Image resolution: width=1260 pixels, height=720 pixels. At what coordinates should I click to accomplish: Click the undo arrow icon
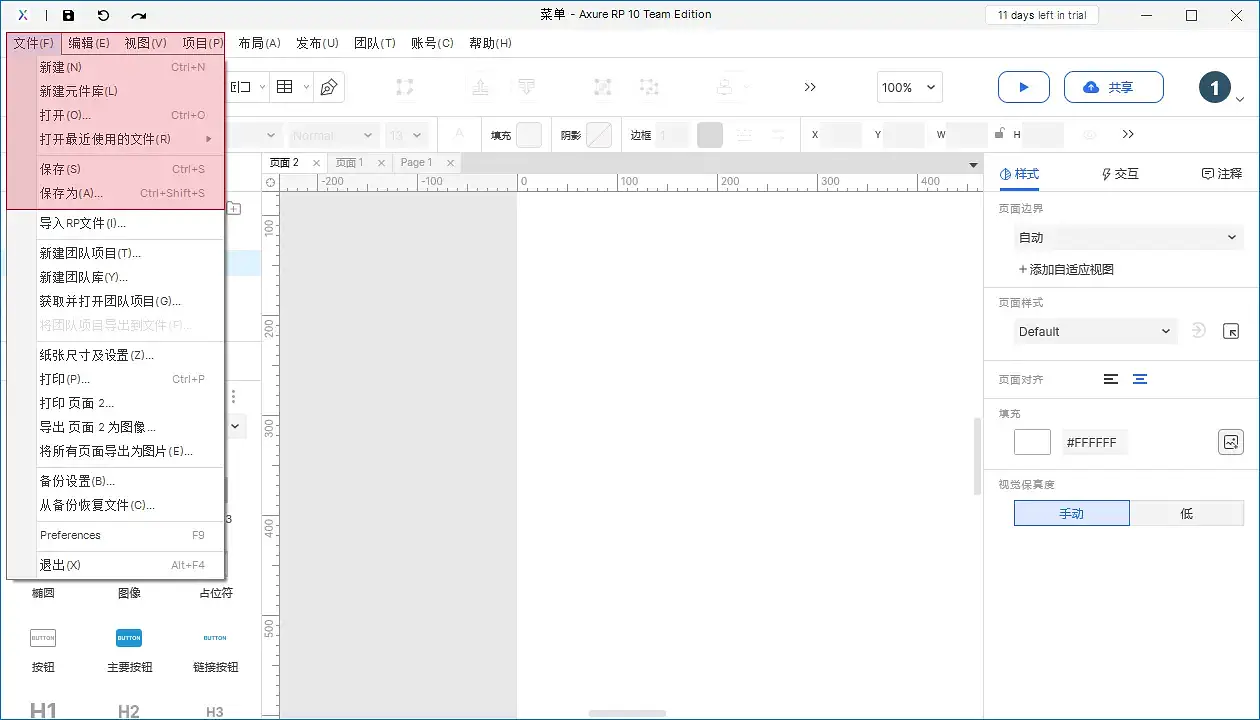pyautogui.click(x=104, y=15)
